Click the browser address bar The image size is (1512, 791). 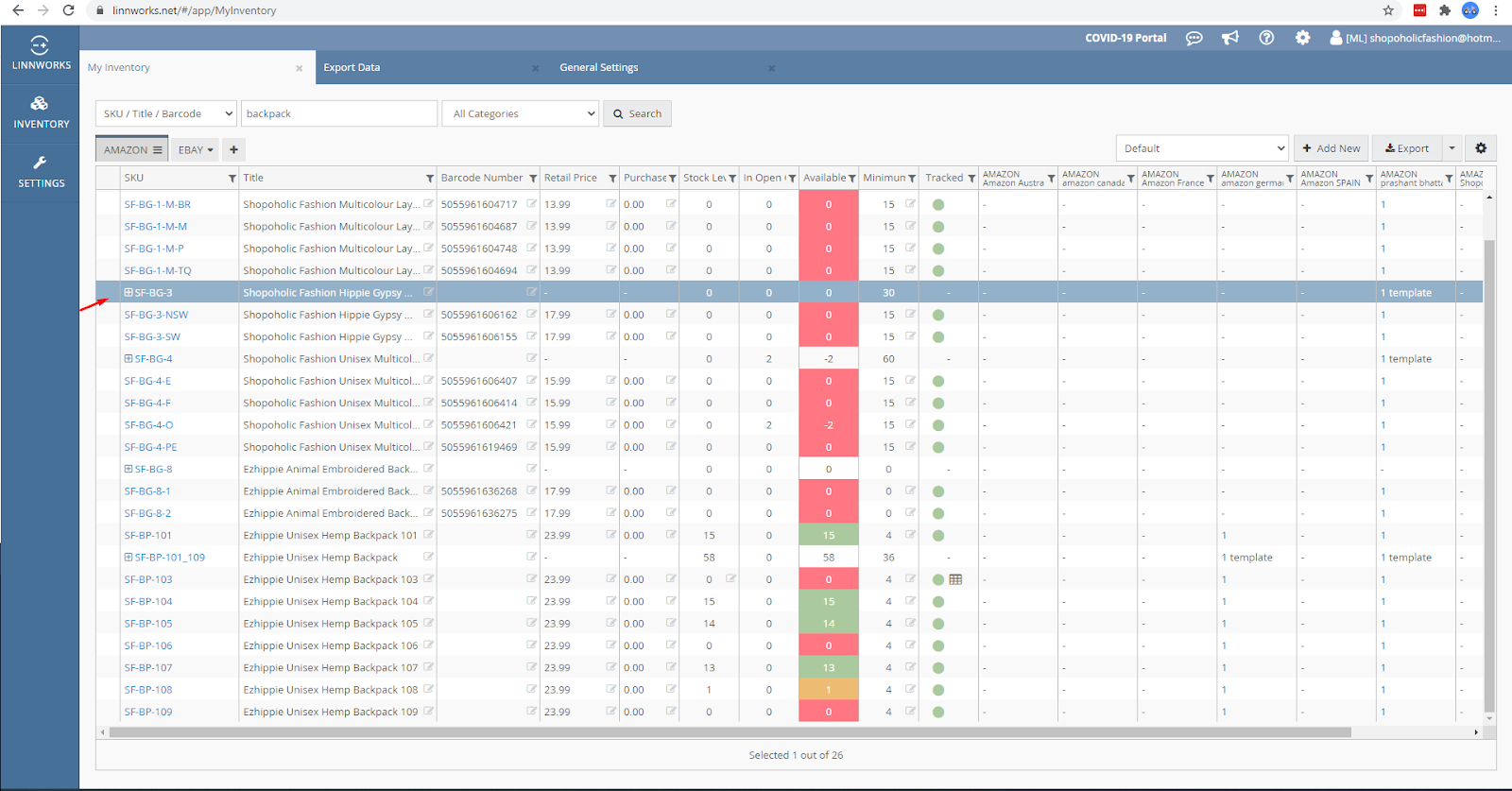(737, 10)
